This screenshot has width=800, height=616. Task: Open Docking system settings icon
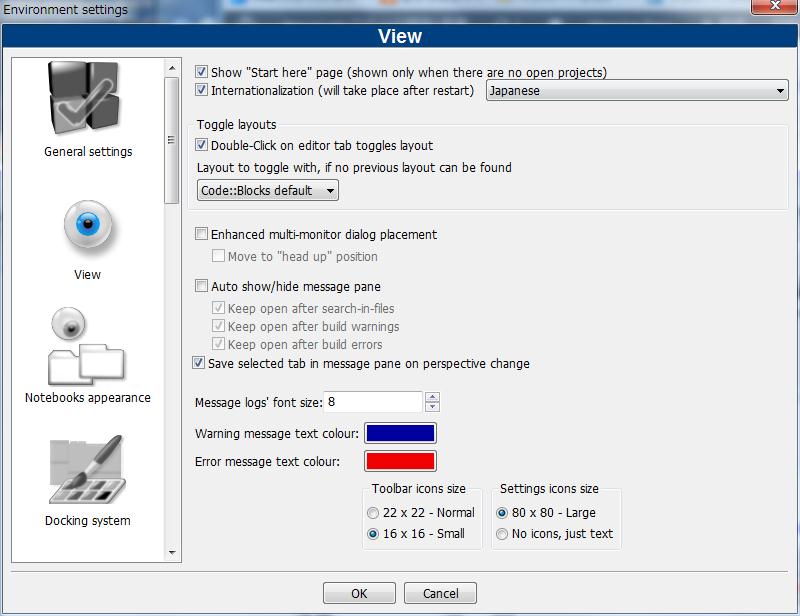[x=87, y=470]
